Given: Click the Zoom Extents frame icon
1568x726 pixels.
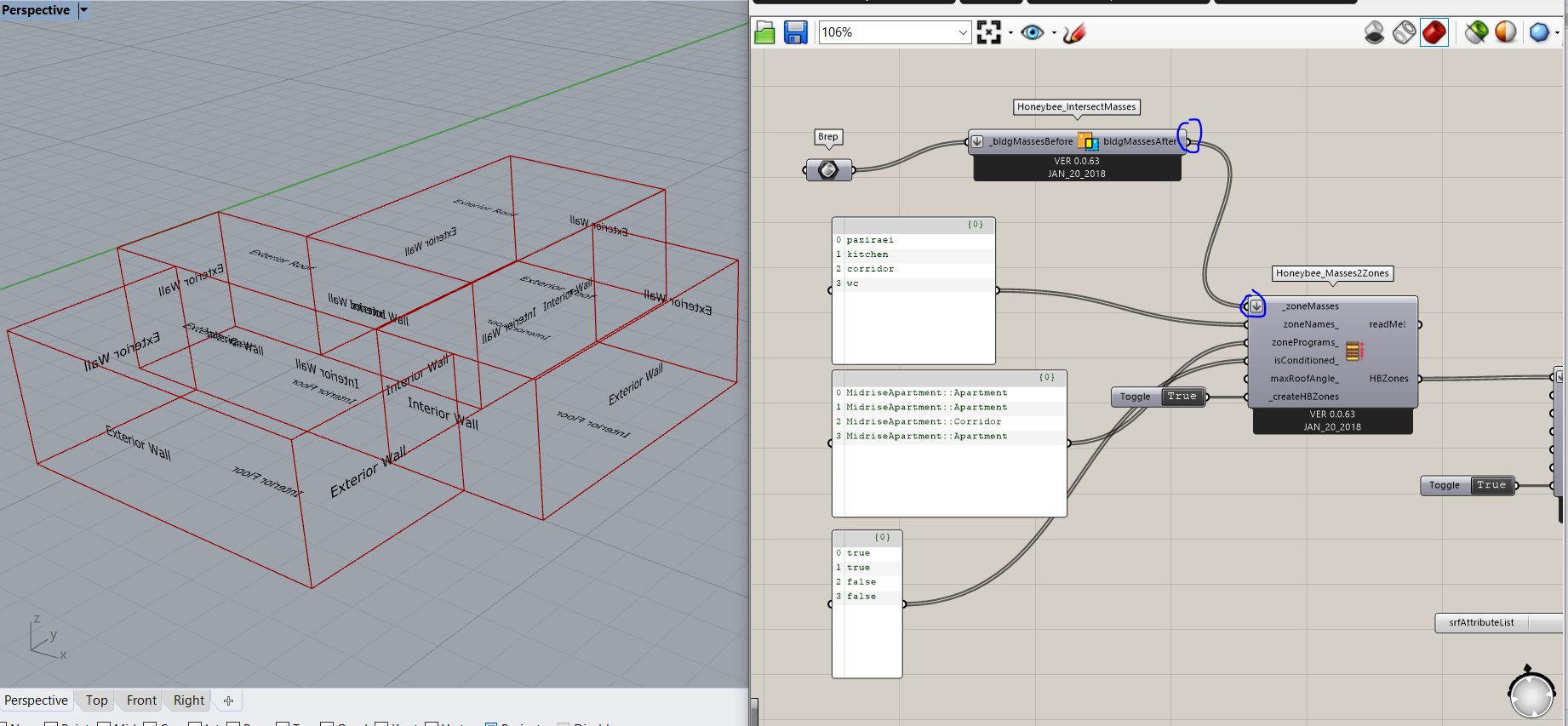Looking at the screenshot, I should pyautogui.click(x=989, y=32).
